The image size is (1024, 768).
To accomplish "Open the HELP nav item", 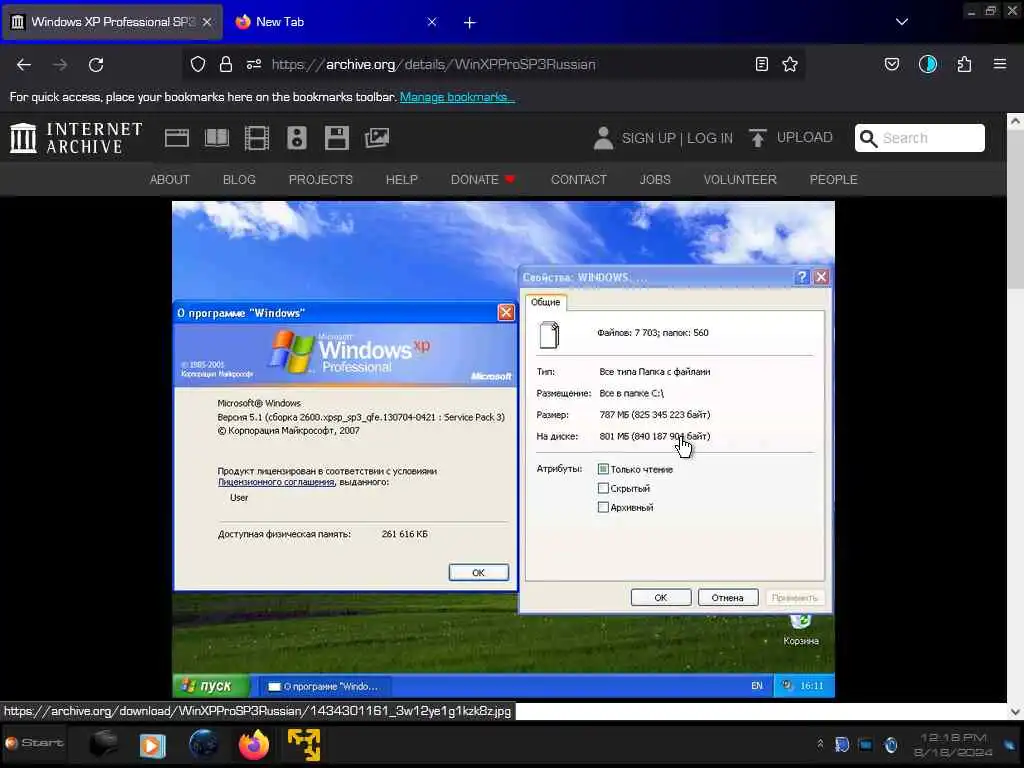I will (402, 180).
